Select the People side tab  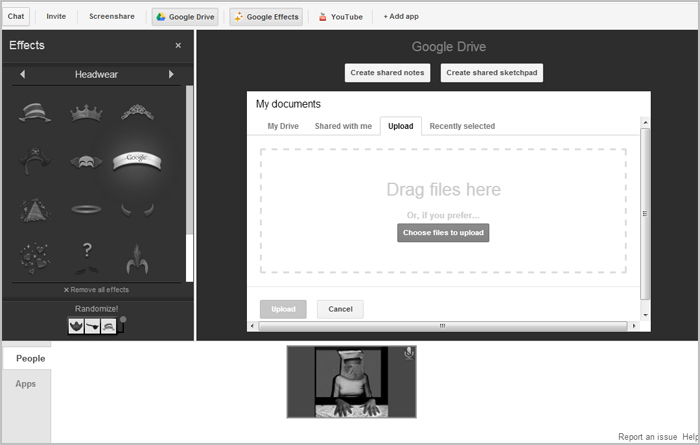(x=27, y=358)
